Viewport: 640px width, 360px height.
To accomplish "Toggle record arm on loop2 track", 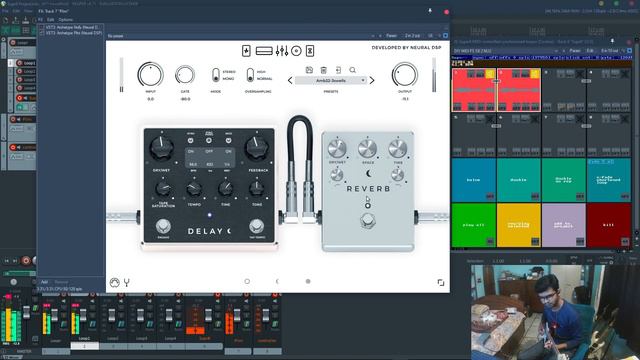I will 19,71.
